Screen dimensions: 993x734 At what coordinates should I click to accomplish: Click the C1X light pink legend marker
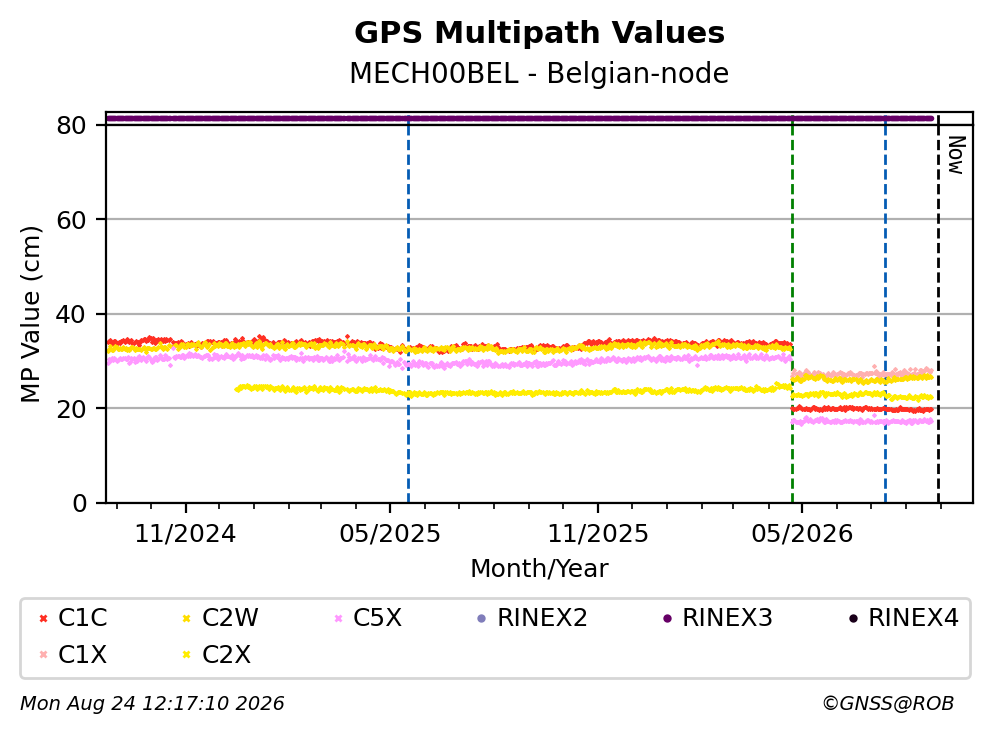43,655
